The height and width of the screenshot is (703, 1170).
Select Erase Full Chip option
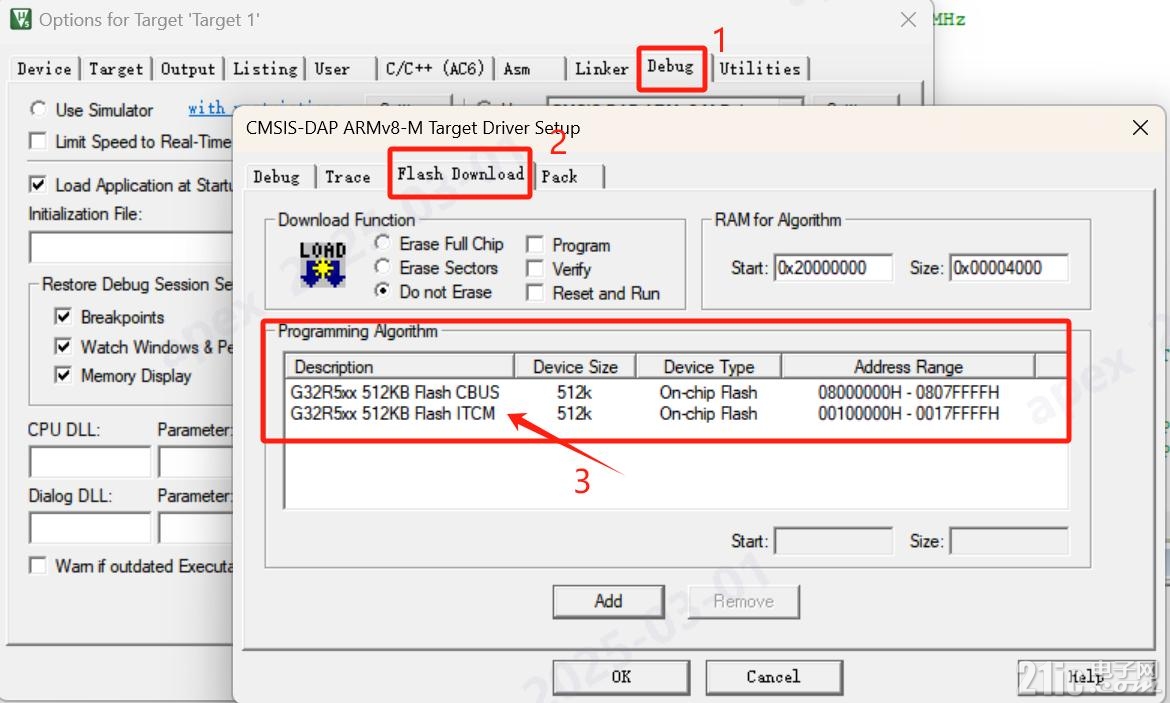point(382,243)
